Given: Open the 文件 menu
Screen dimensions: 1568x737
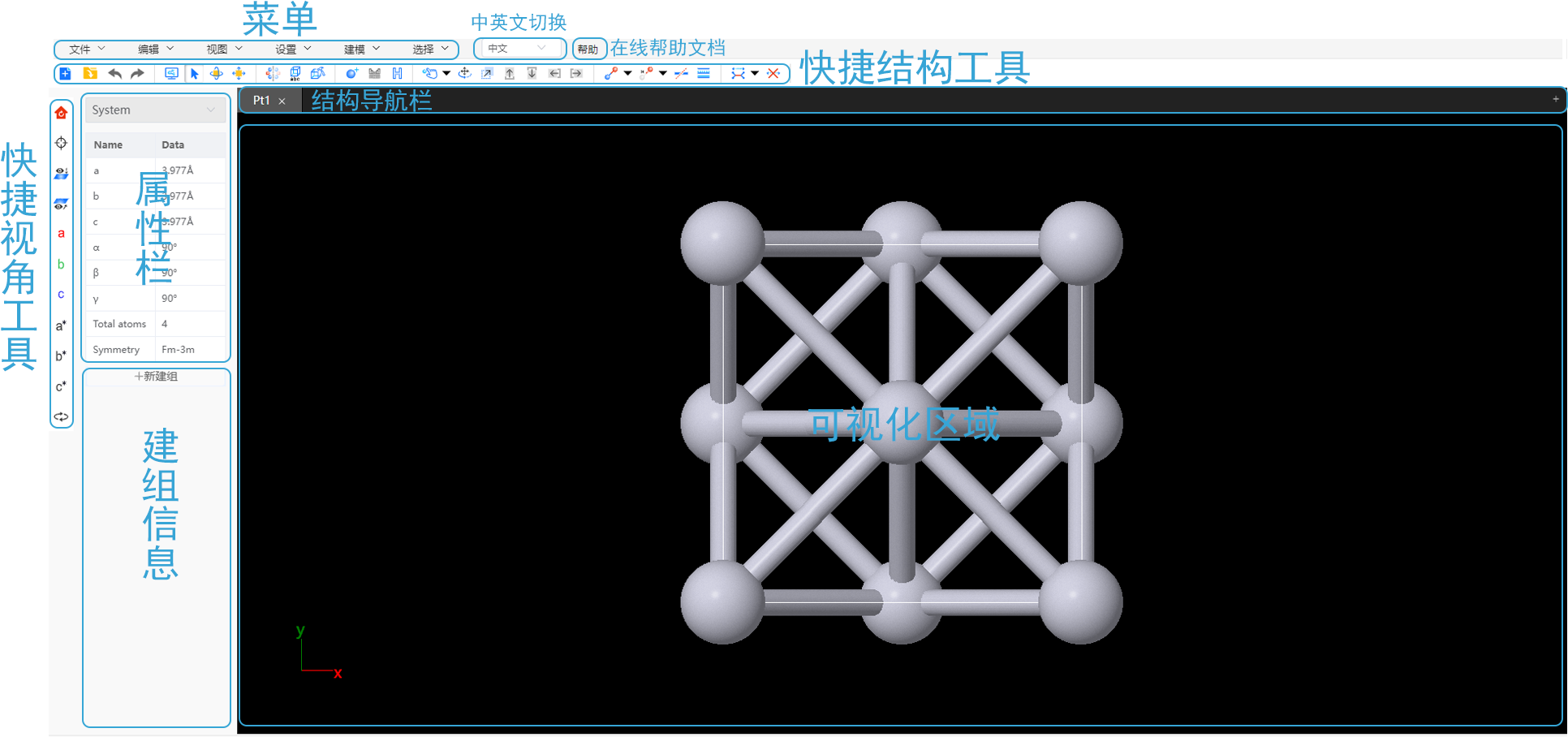Looking at the screenshot, I should click(x=88, y=50).
